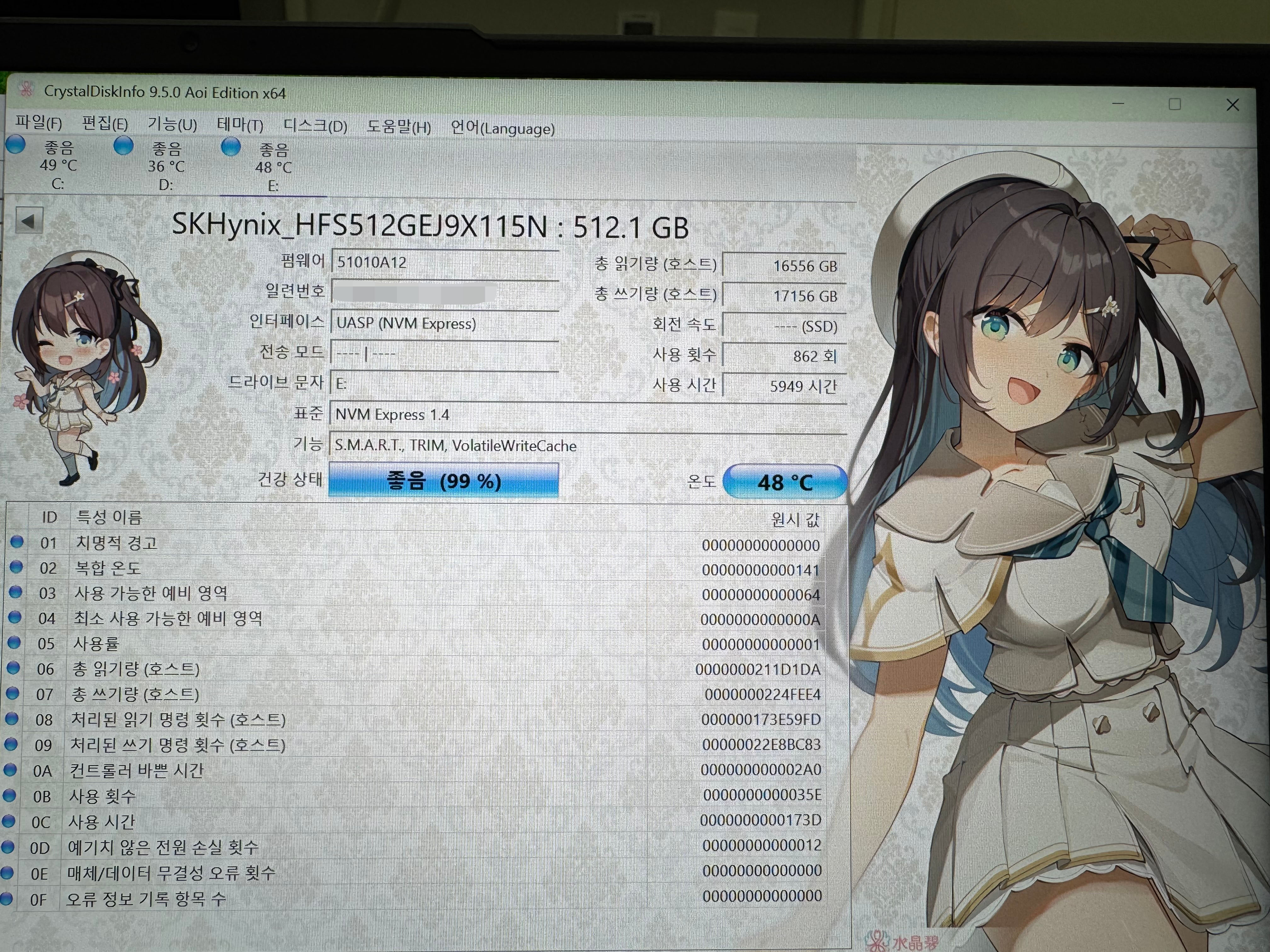Click raw value 0000000211D1DA
Image resolution: width=1270 pixels, height=952 pixels.
(758, 670)
